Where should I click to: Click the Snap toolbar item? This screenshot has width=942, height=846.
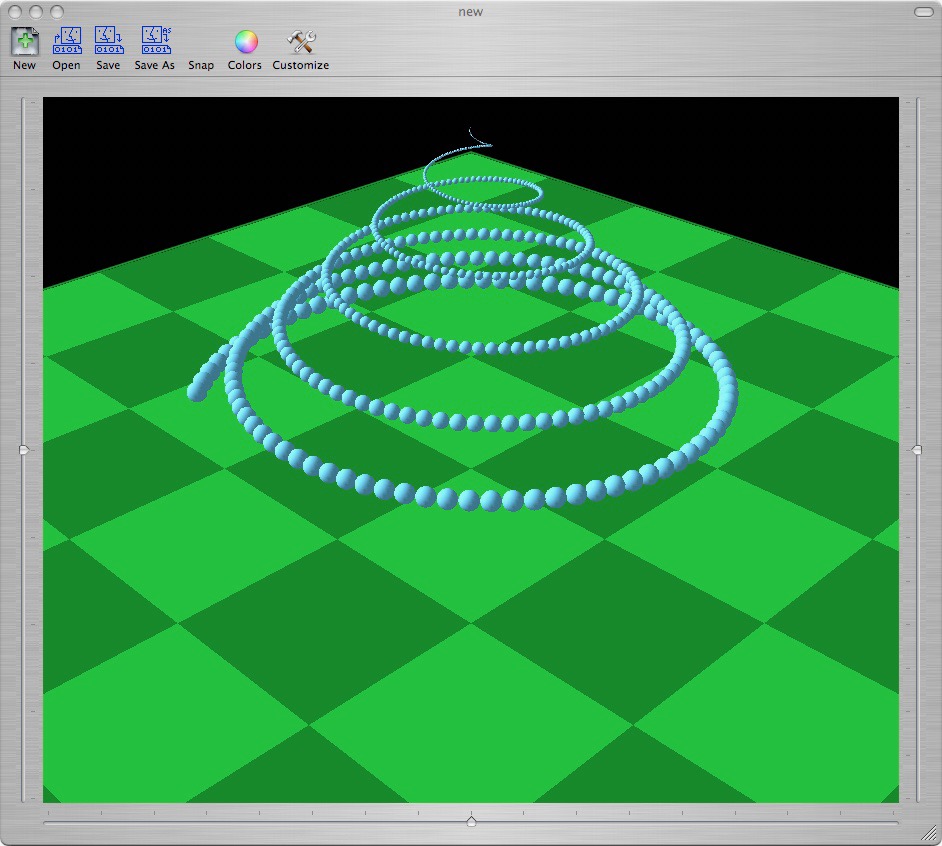coord(201,65)
